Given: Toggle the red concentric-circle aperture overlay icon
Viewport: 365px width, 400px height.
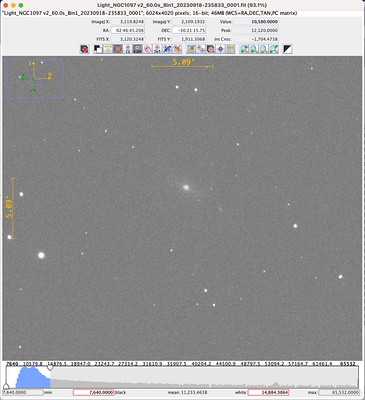Looking at the screenshot, I should click(118, 49).
